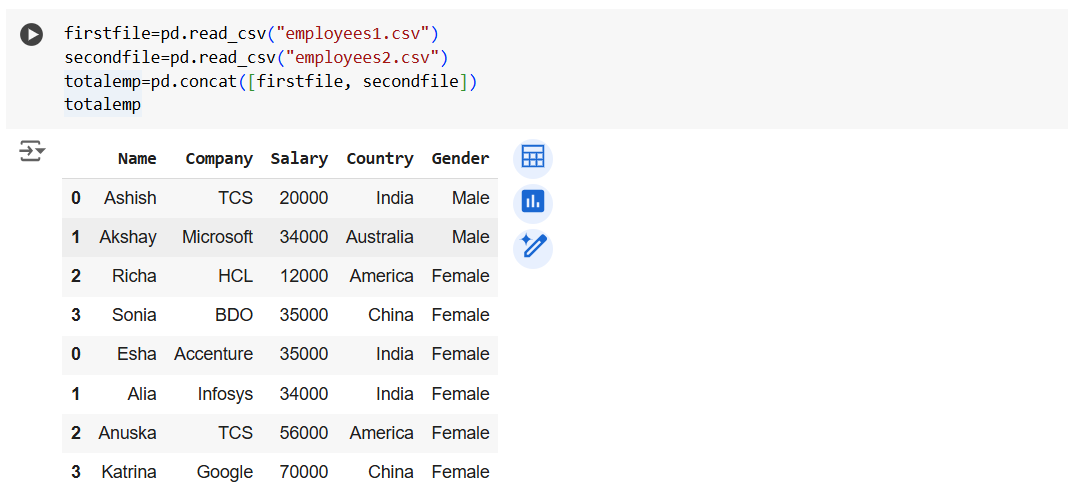Open suggested charts for the dataframe
1068x497 pixels.
coord(532,202)
